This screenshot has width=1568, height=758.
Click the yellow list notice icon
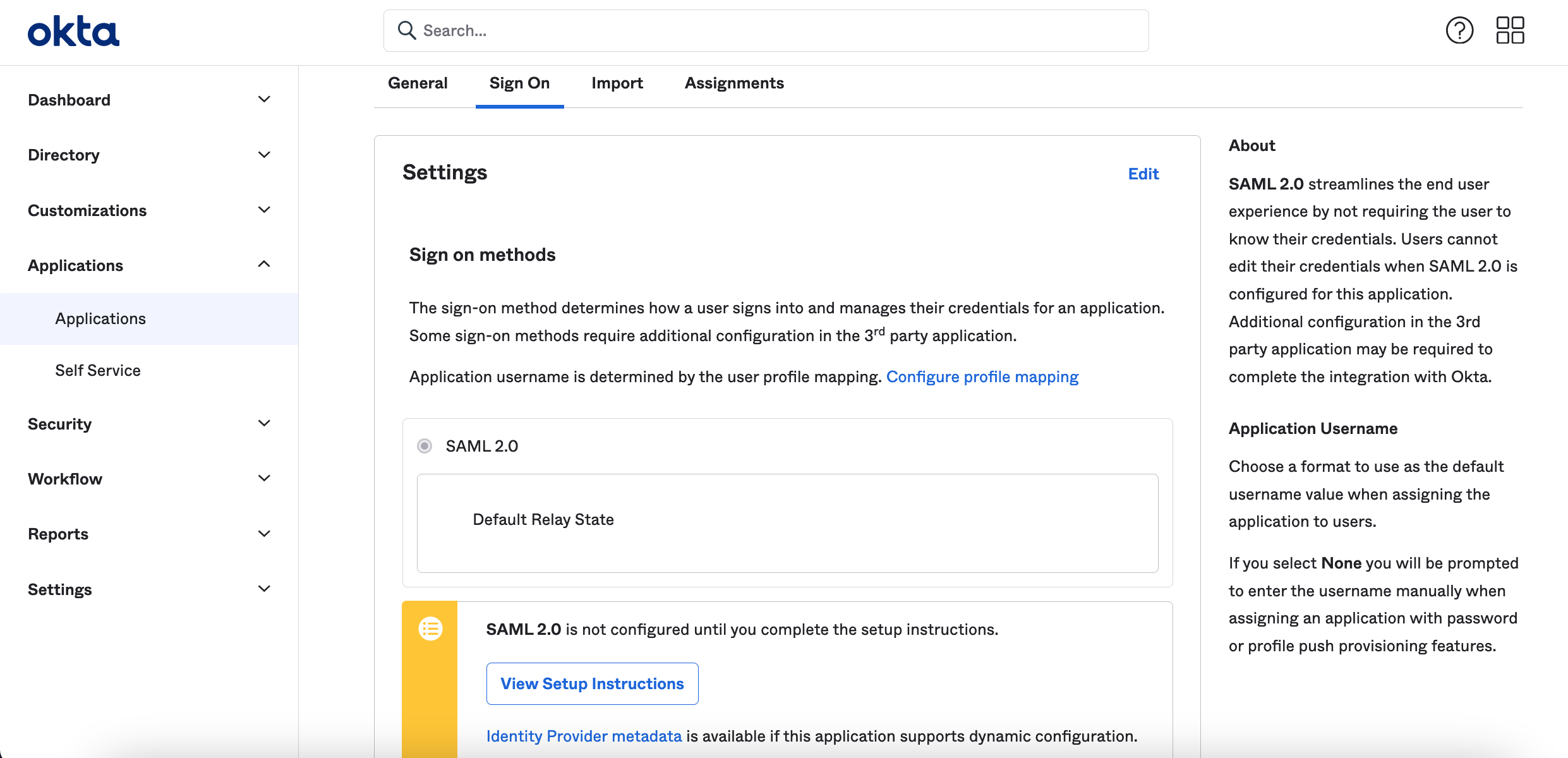(x=430, y=629)
